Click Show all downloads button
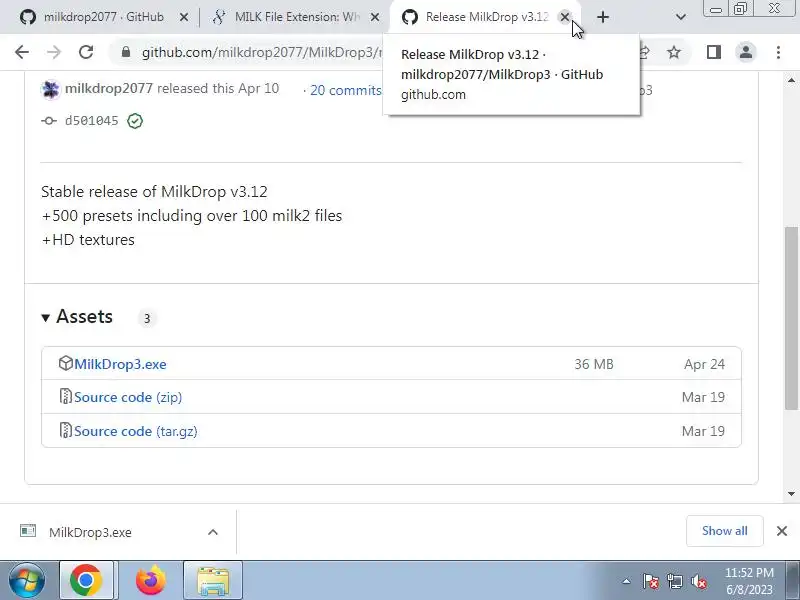 coord(724,531)
